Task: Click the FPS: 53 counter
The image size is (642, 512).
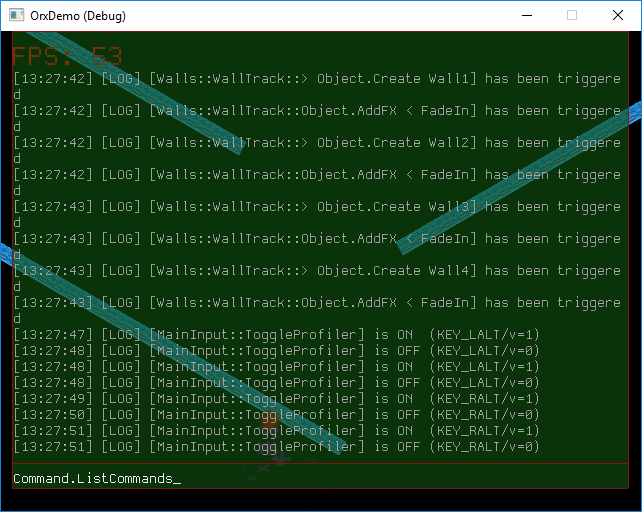Action: coord(67,56)
